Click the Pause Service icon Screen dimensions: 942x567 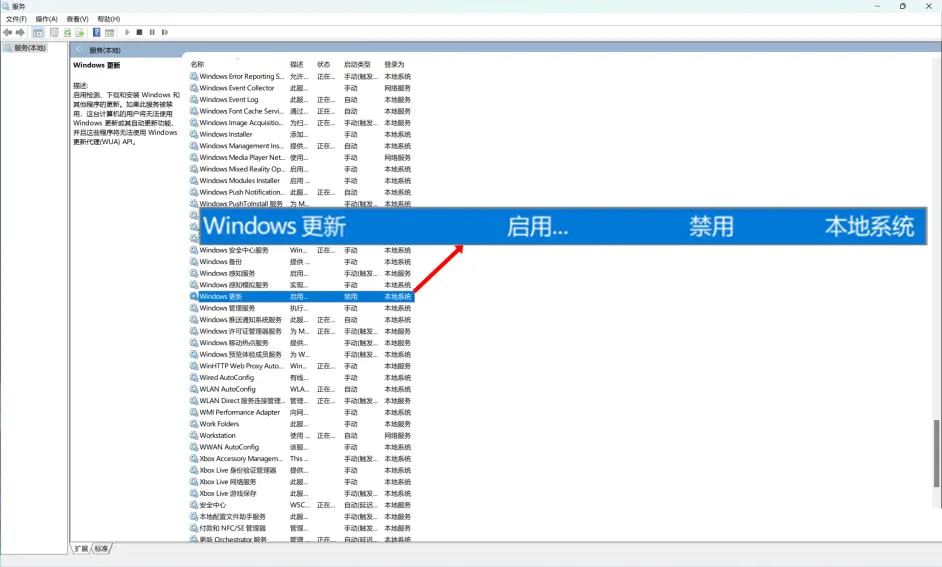(152, 32)
